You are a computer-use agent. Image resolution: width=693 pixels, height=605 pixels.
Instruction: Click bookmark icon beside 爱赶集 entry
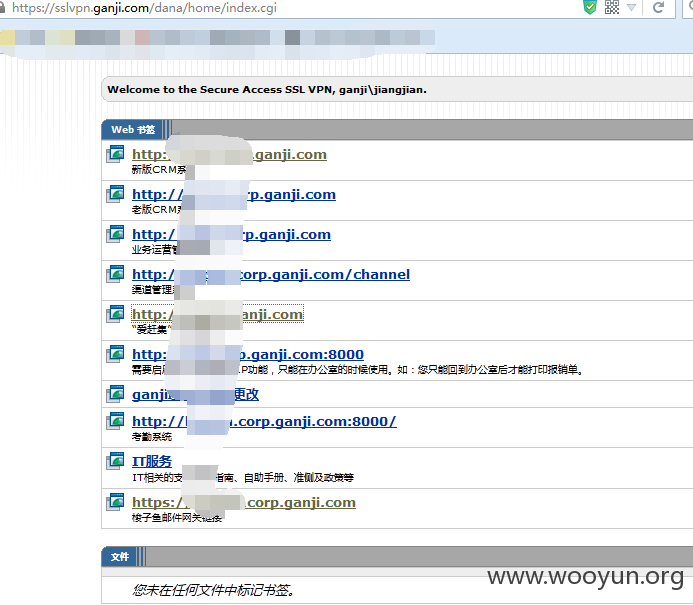point(115,314)
